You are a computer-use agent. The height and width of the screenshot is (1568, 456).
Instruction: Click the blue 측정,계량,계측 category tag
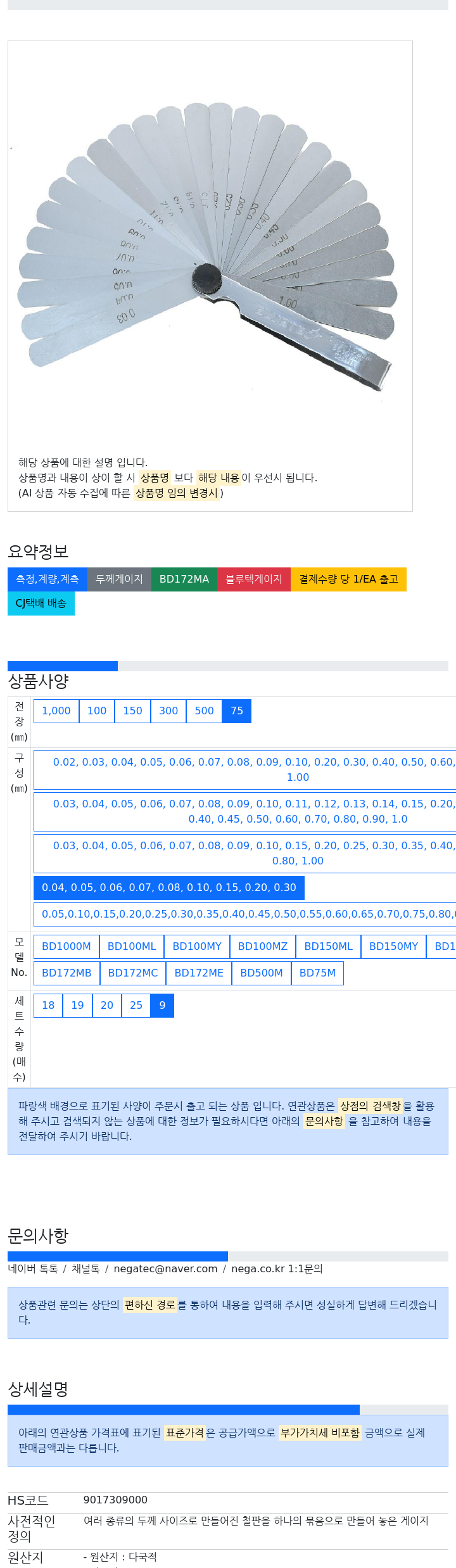47,579
